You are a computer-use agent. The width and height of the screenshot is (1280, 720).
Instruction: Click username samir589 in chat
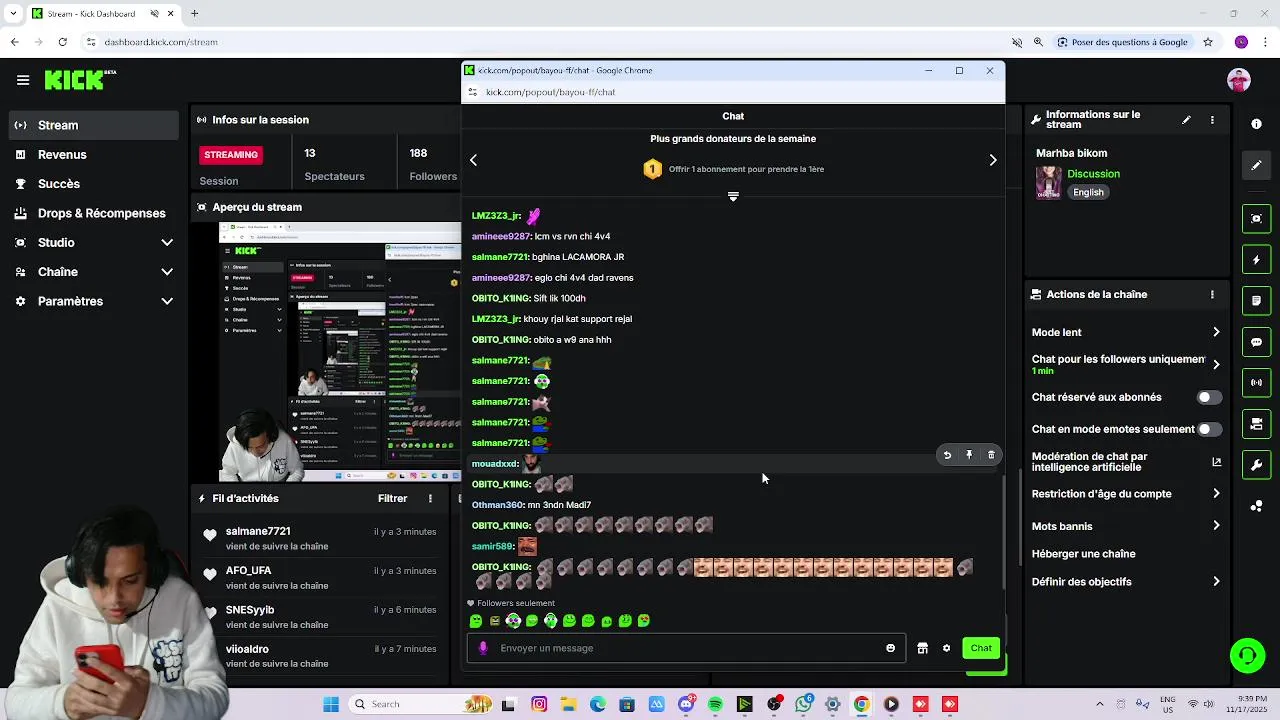pos(492,546)
